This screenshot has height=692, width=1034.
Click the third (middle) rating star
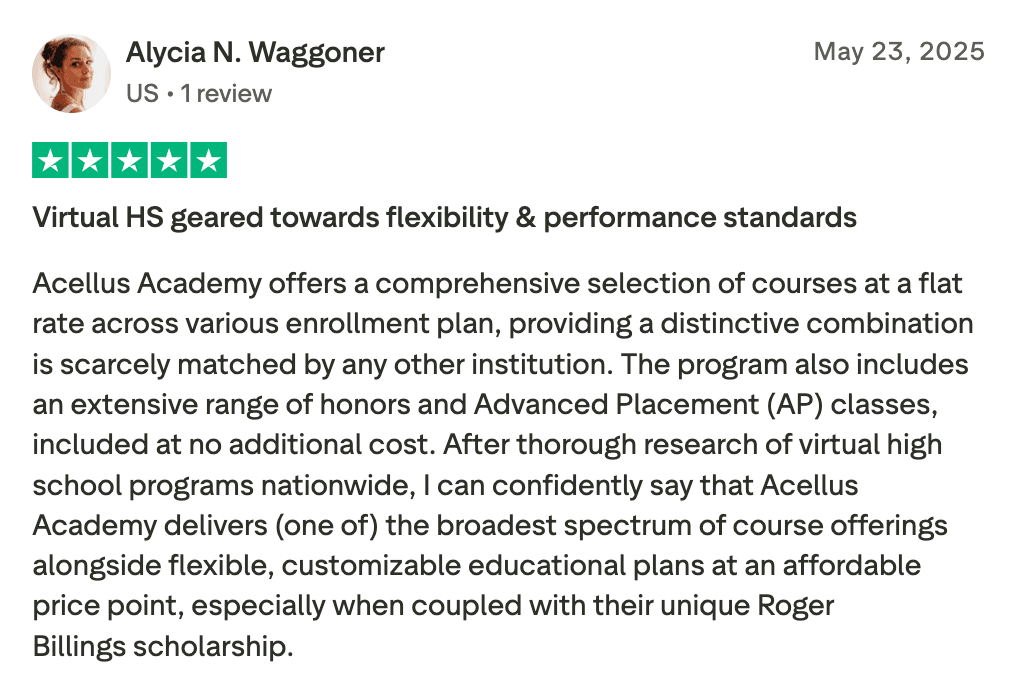pos(130,161)
